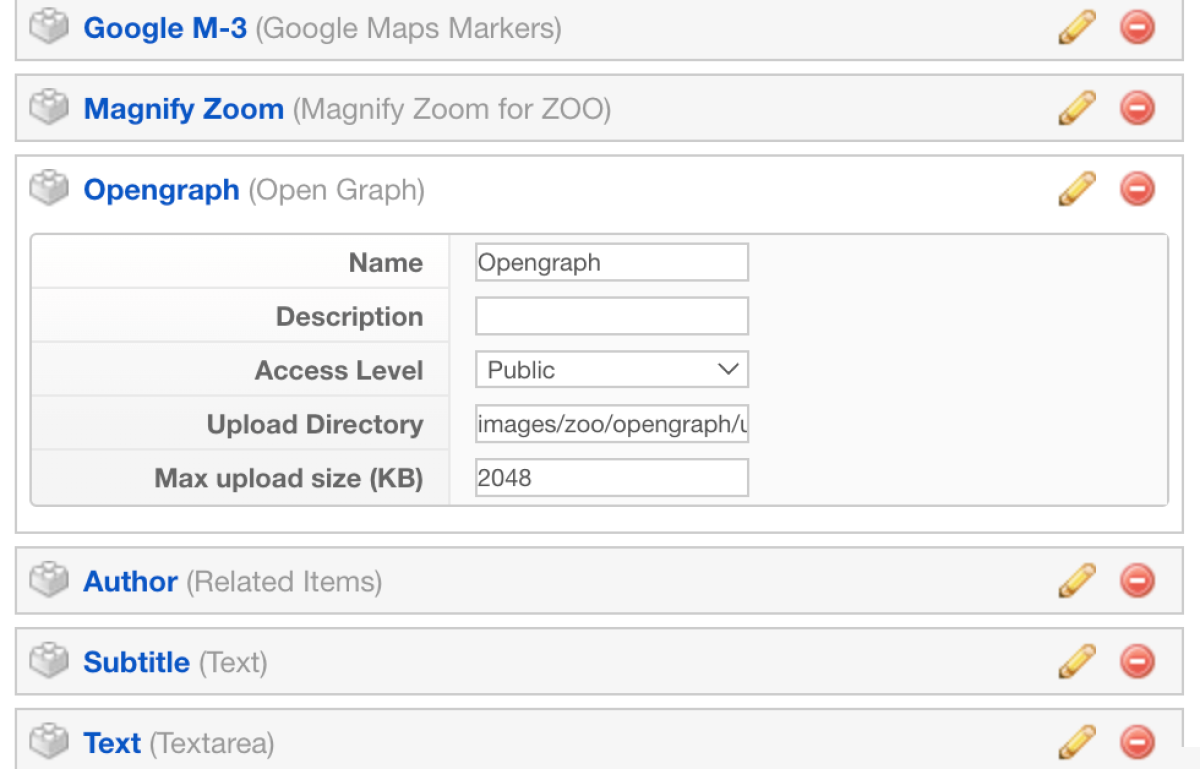Edit the Author element via pencil icon

[x=1076, y=580]
